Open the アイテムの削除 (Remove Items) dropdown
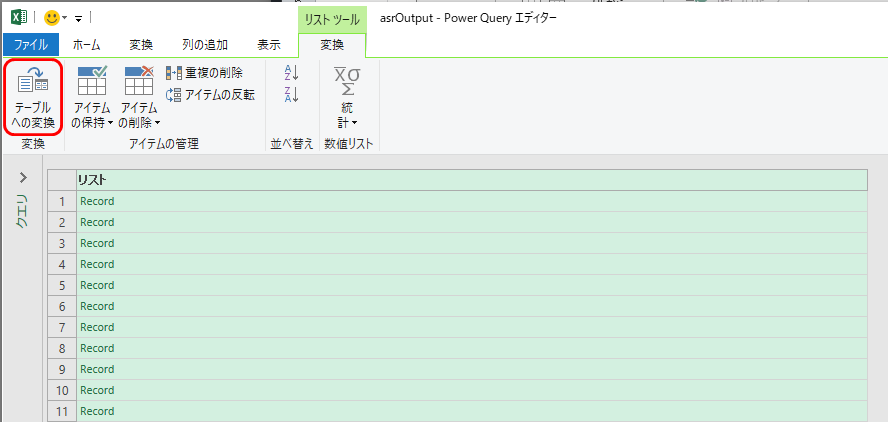888x422 pixels. click(139, 97)
